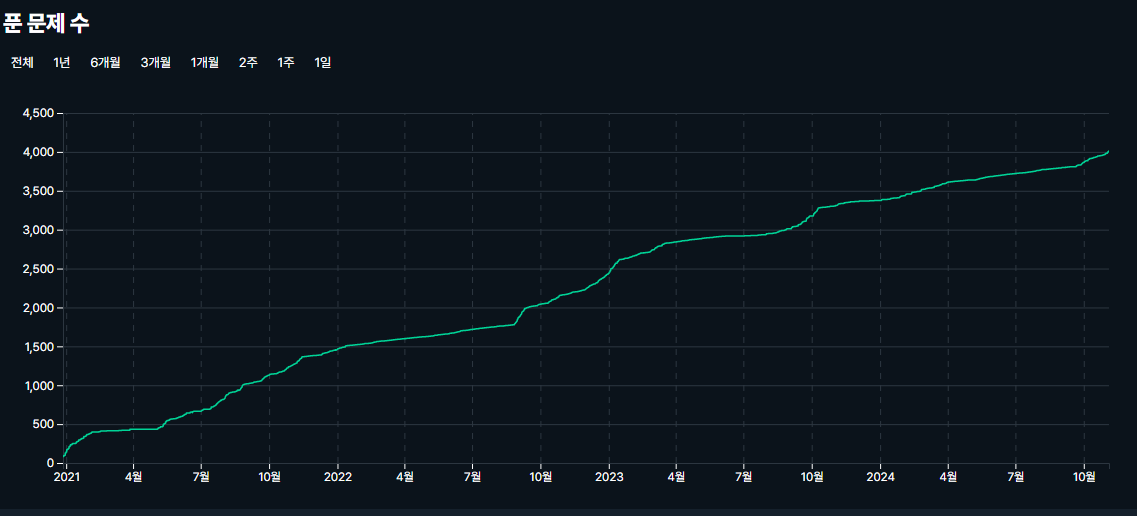The width and height of the screenshot is (1137, 516).
Task: Switch to the 1주 view
Action: 286,62
